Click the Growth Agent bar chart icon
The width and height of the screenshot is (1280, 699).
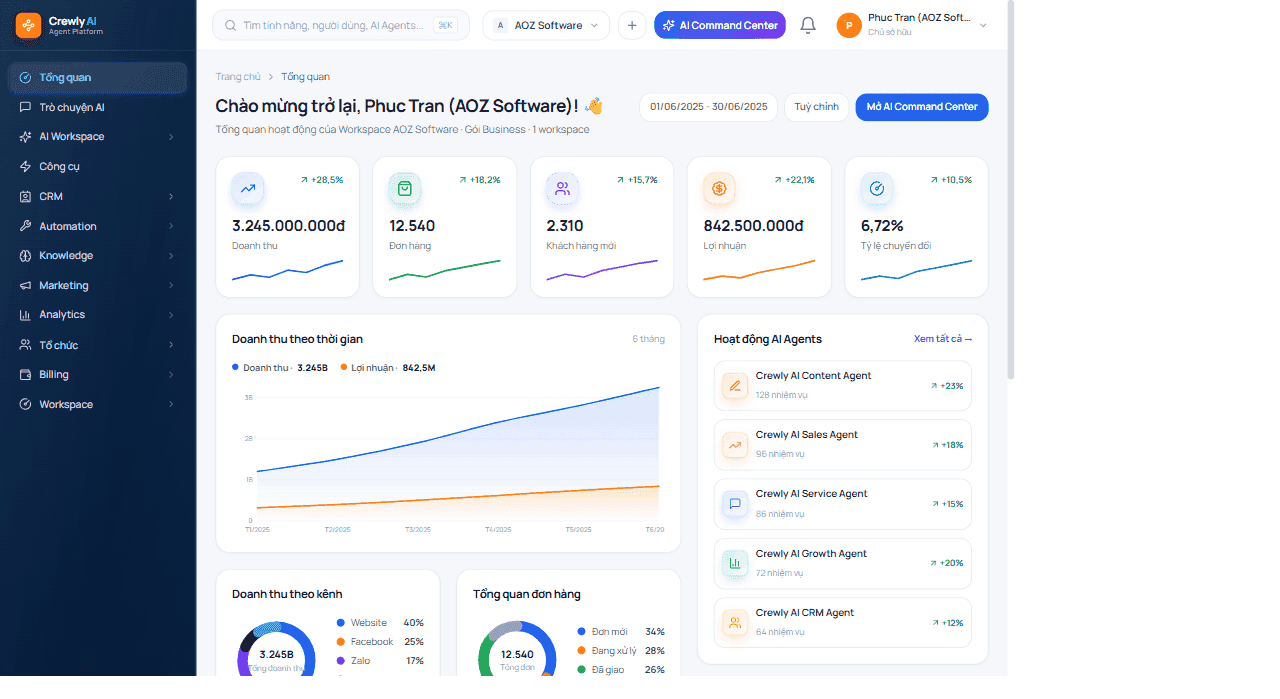coord(735,563)
